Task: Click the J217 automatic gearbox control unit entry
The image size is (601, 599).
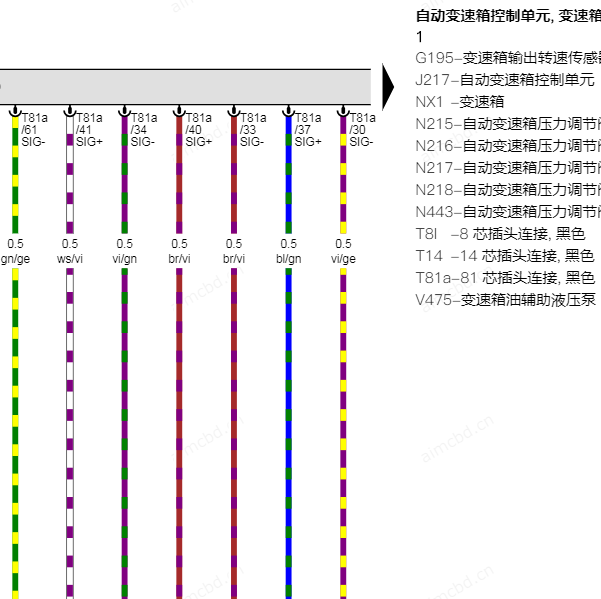Action: [x=505, y=80]
